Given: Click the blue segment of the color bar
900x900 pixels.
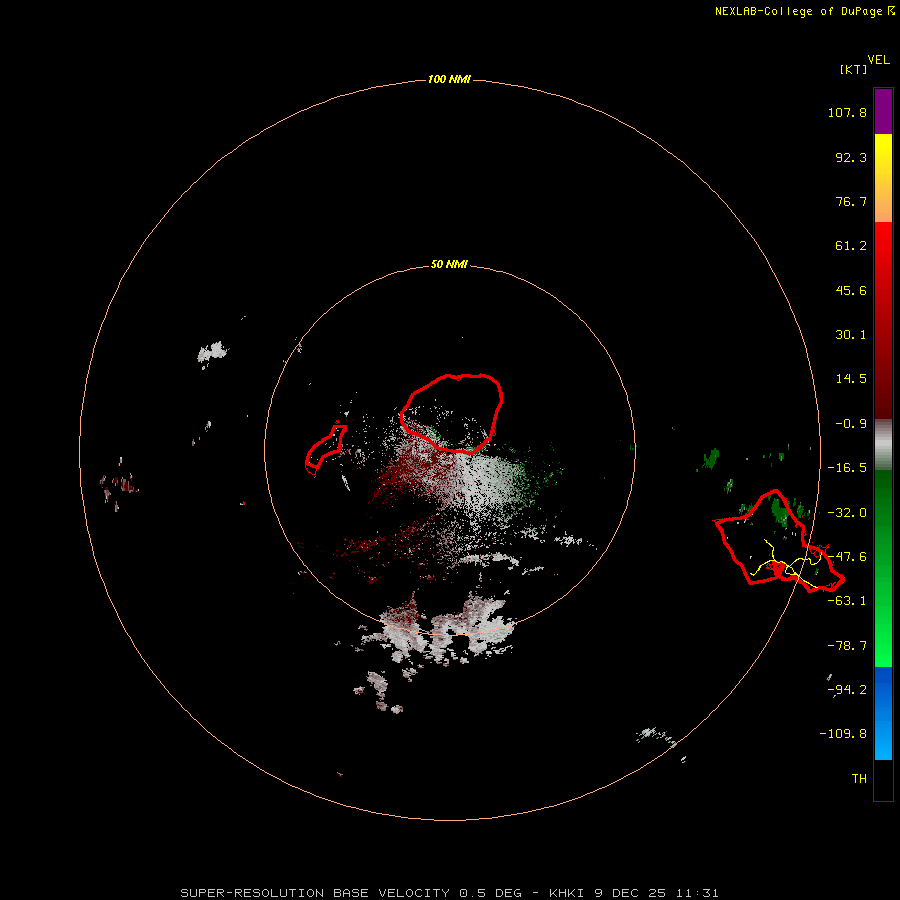Looking at the screenshot, I should (x=883, y=713).
